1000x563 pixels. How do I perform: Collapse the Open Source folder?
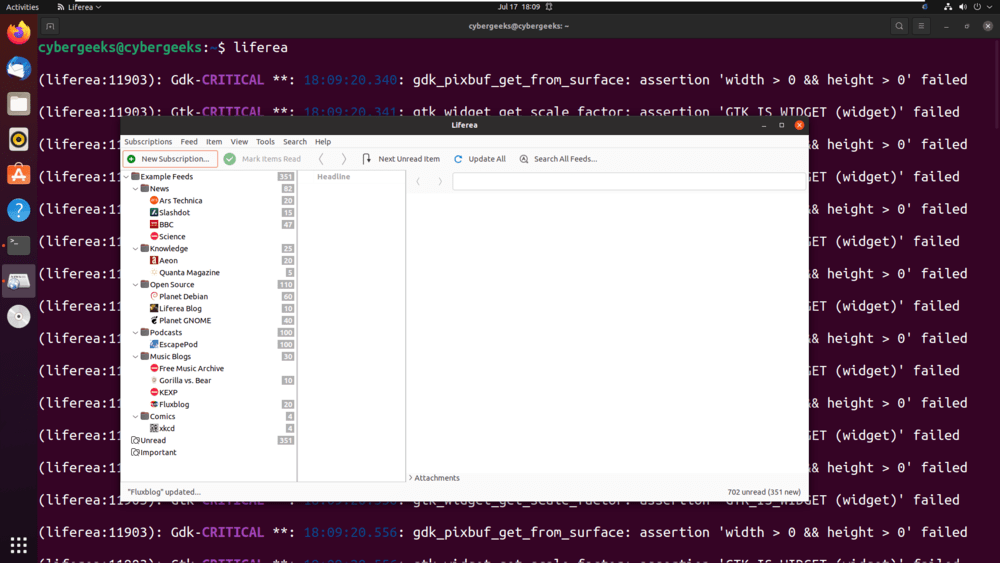135,284
